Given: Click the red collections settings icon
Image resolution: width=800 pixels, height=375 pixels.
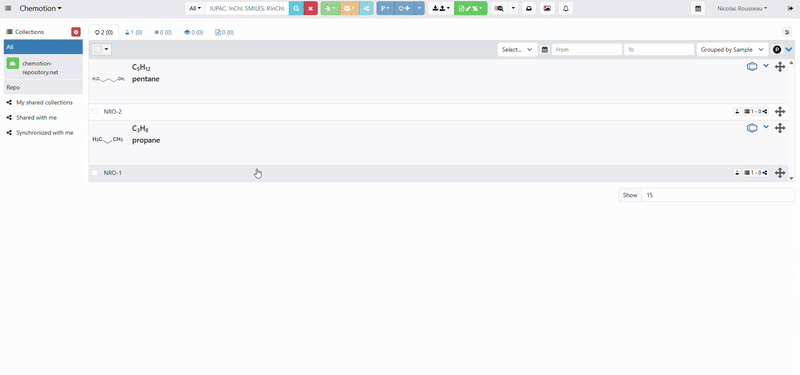Looking at the screenshot, I should click(76, 32).
